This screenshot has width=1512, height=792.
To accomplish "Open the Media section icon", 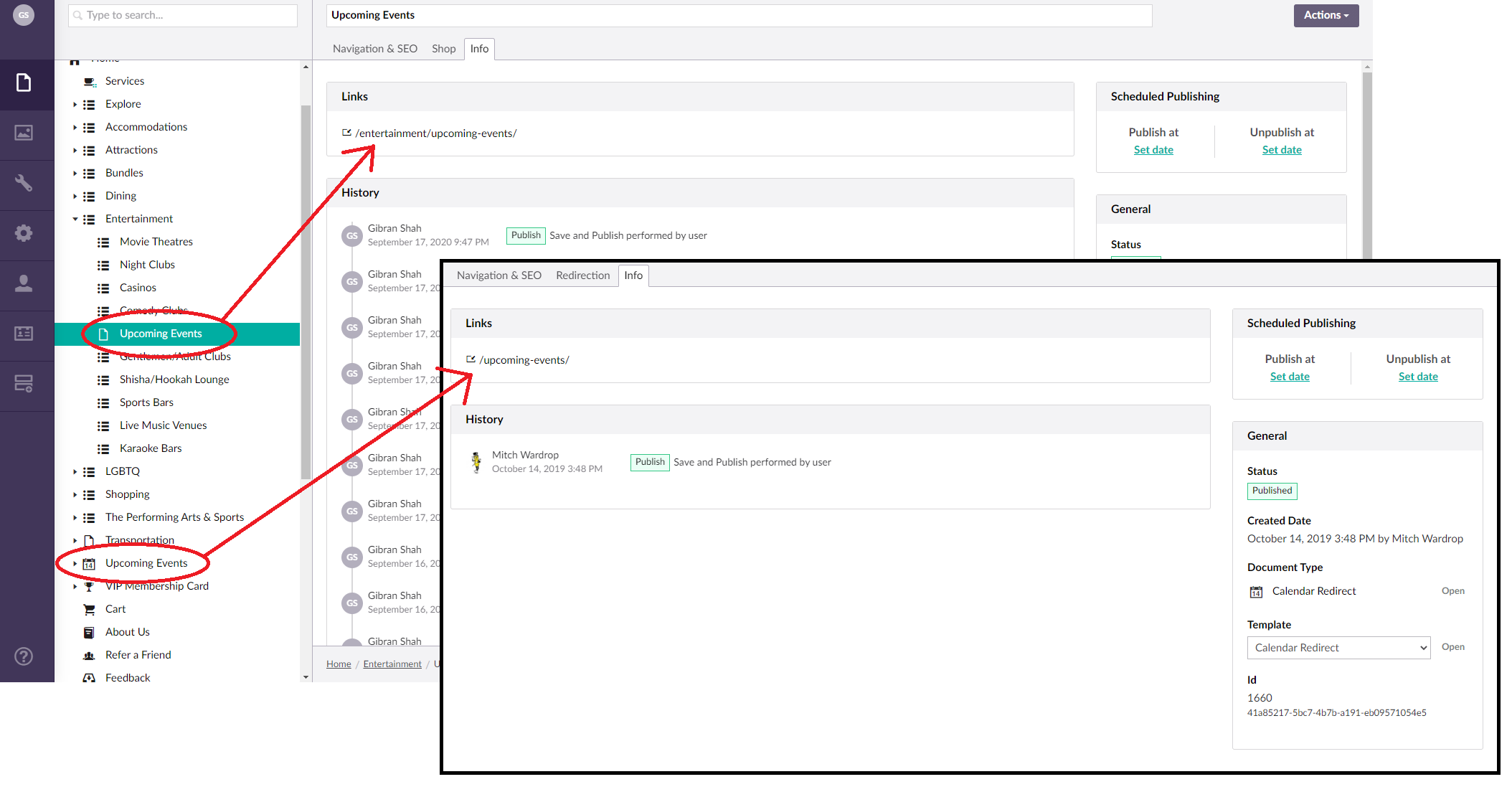I will 24,133.
